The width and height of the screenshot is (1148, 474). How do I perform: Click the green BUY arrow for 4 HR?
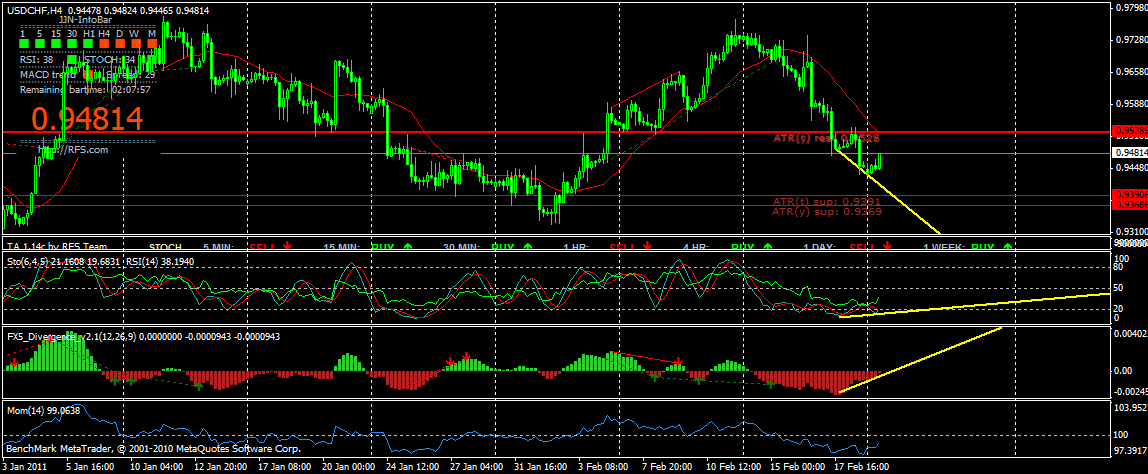[x=768, y=245]
